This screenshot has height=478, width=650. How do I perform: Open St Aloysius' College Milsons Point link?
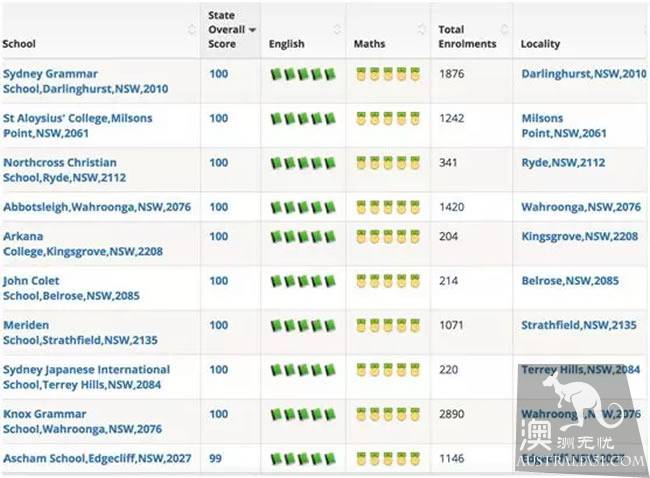pos(78,126)
